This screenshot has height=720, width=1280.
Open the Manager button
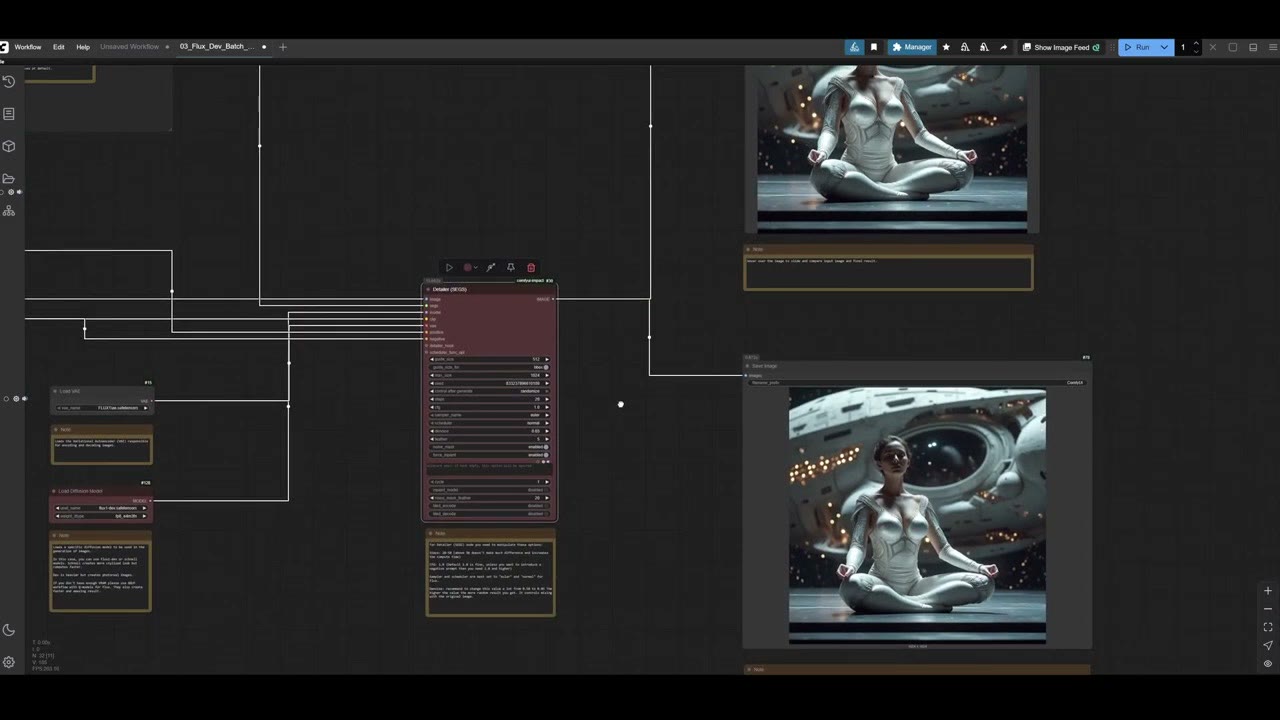pyautogui.click(x=912, y=47)
